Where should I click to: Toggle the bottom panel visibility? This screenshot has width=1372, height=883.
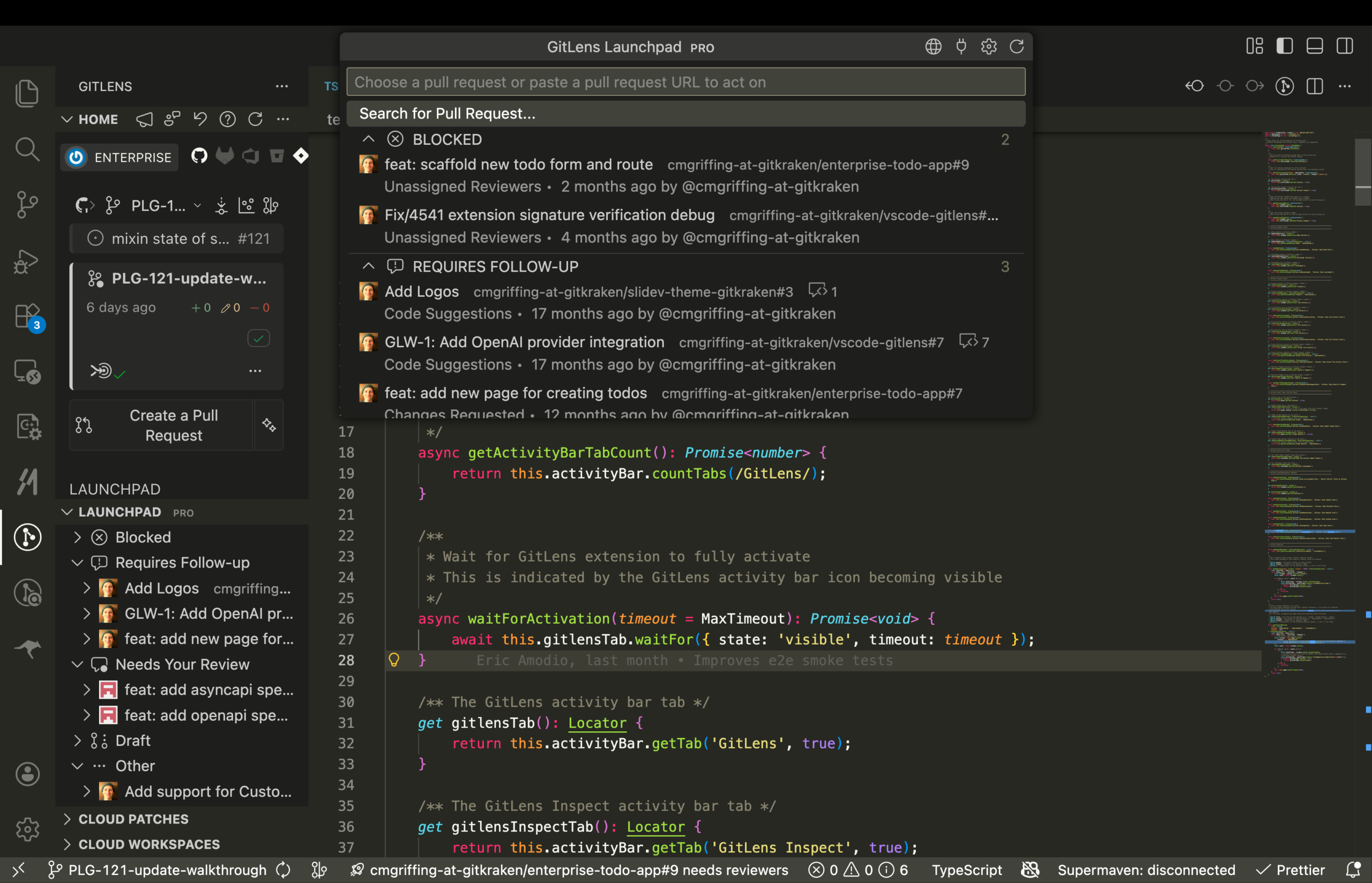point(1315,46)
